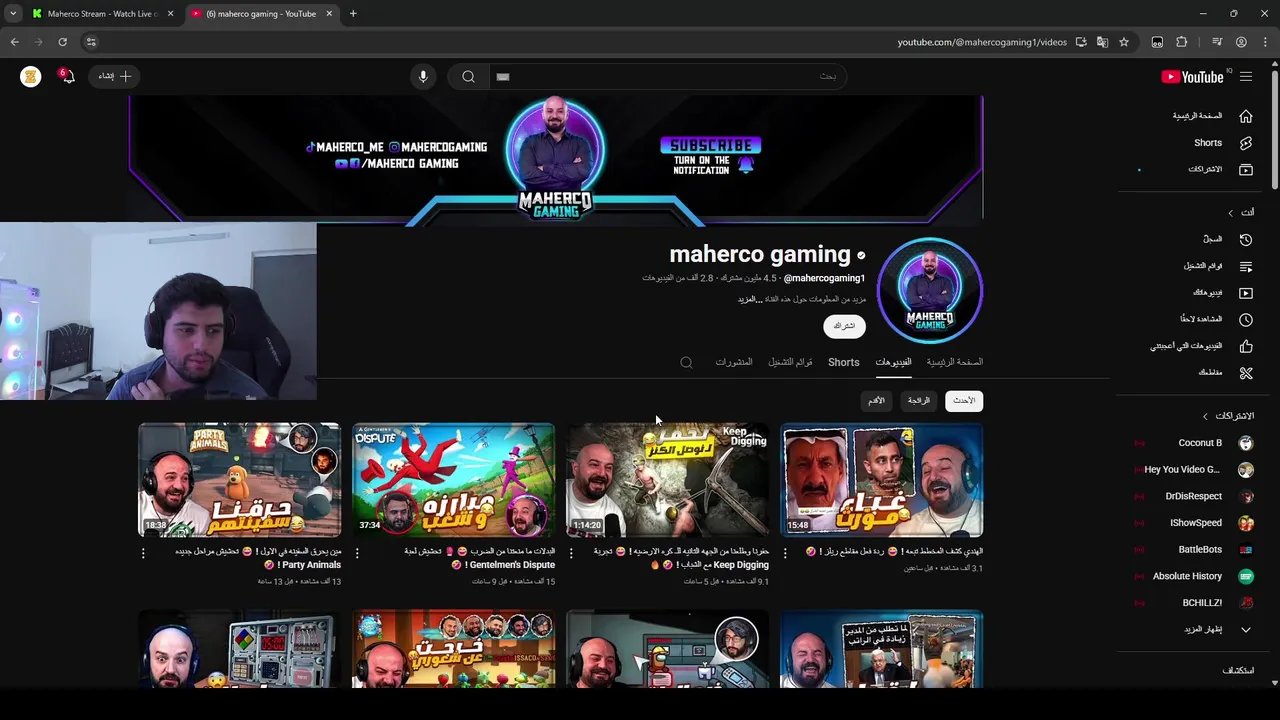Bookmark this page with star icon
The image size is (1280, 720).
click(x=1124, y=42)
